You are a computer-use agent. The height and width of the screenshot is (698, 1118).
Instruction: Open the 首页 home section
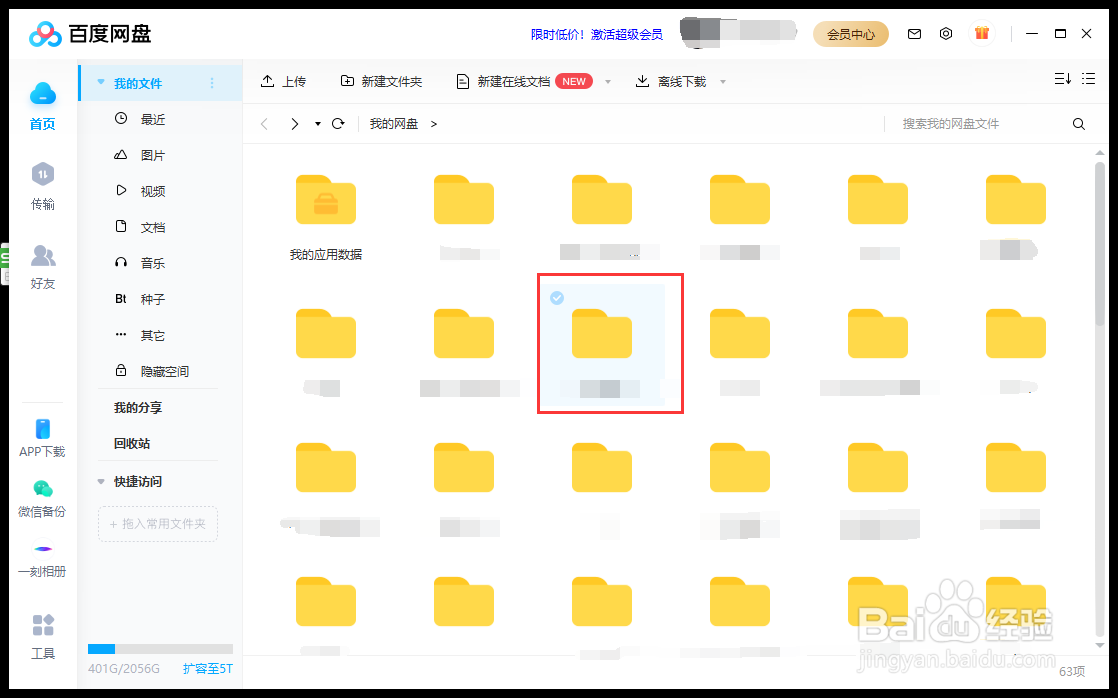(x=43, y=106)
